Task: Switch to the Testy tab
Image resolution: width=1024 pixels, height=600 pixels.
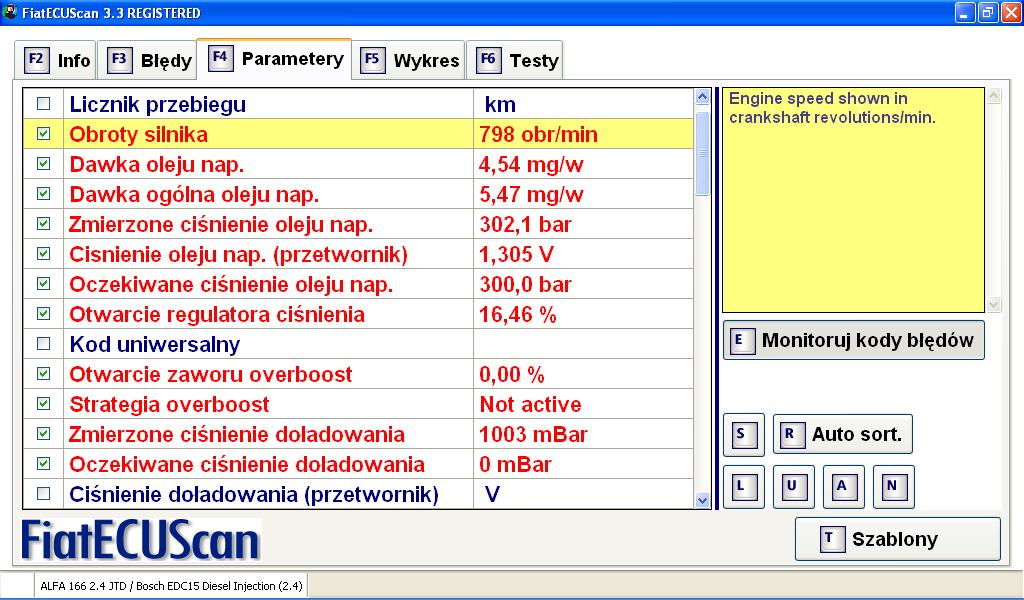Action: tap(515, 60)
